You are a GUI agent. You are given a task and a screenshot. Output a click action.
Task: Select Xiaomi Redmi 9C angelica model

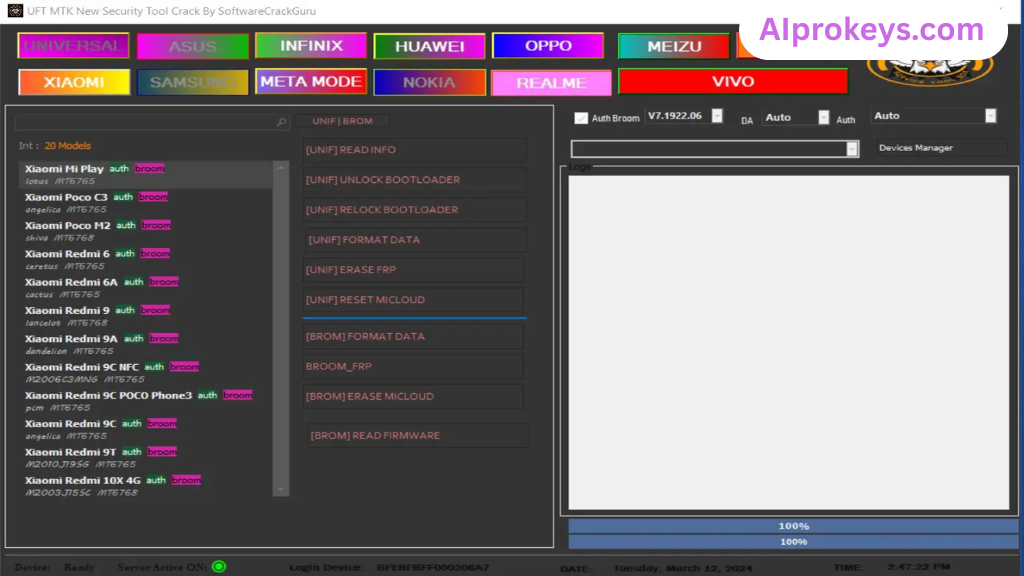tap(145, 429)
